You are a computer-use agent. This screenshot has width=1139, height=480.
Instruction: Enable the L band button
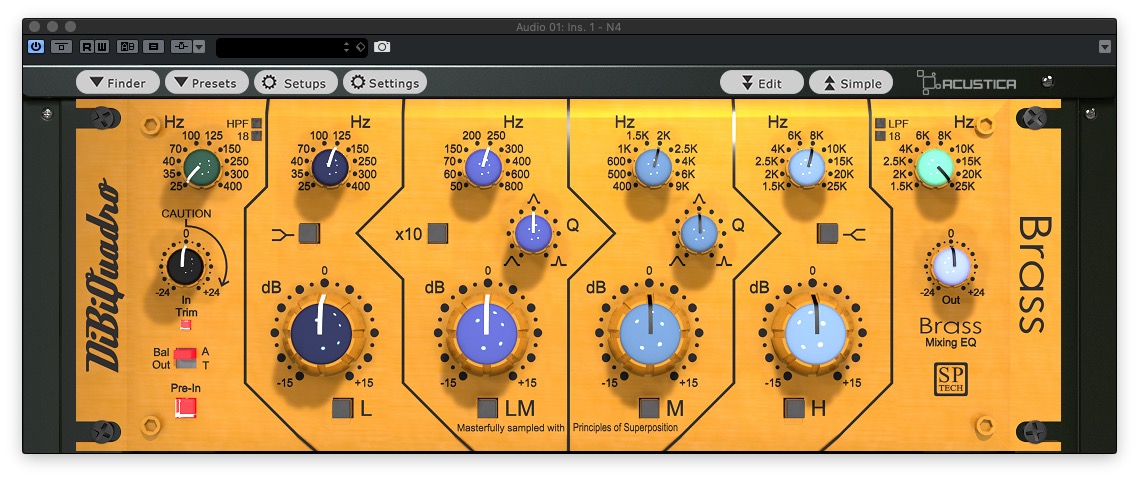[x=342, y=408]
